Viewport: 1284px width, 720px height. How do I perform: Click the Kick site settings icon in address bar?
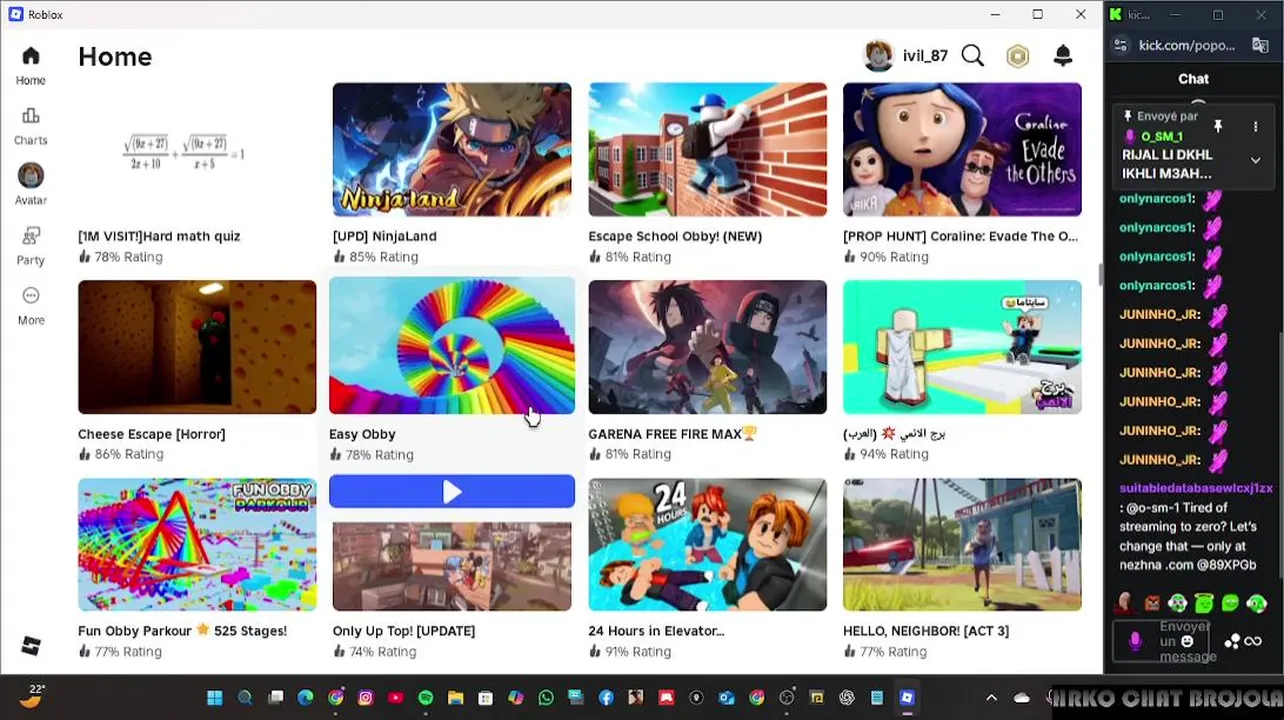click(x=1121, y=45)
